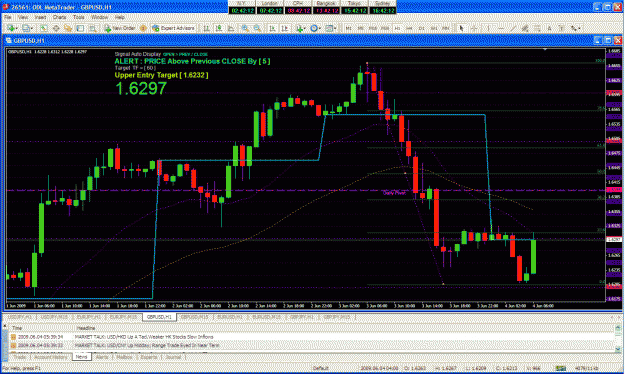625x374 pixels.
Task: Open the USD/HKD Market Talk news headline
Action: coord(144,337)
